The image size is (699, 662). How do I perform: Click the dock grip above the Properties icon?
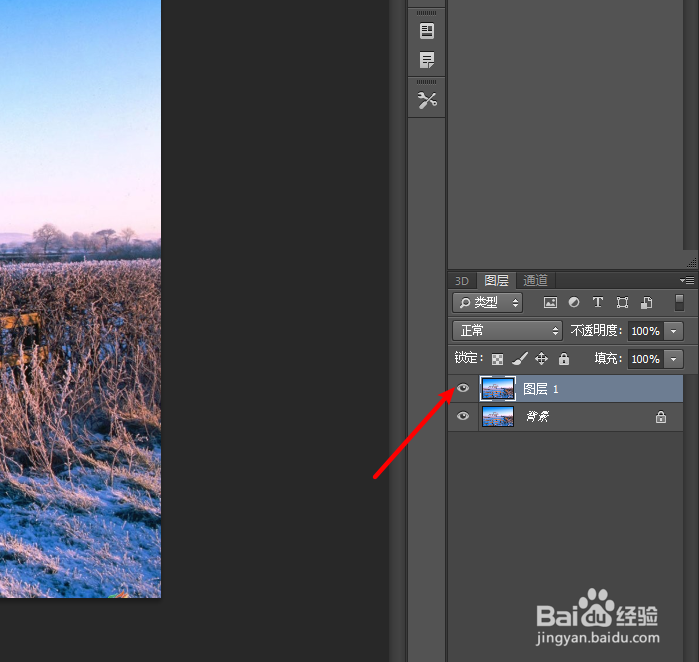(427, 13)
